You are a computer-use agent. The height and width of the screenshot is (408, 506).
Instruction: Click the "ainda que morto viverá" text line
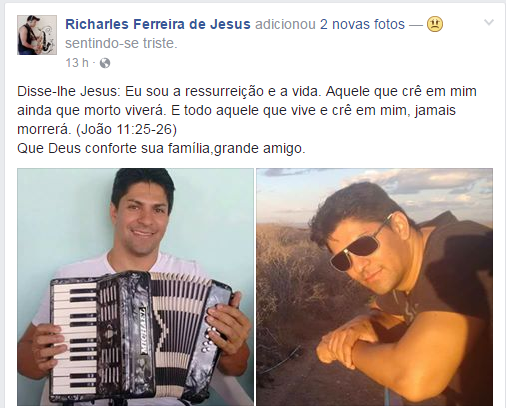point(92,110)
